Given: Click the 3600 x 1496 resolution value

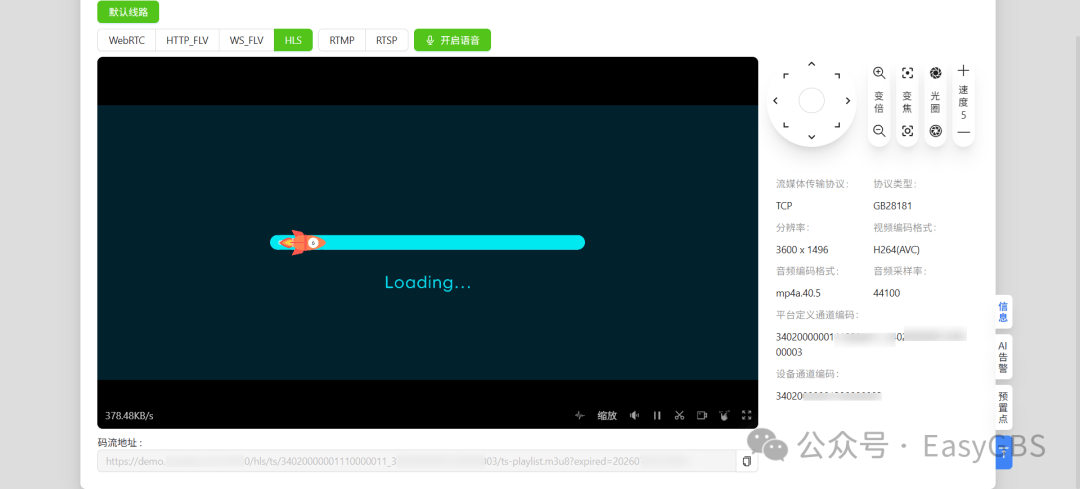Looking at the screenshot, I should coord(802,249).
